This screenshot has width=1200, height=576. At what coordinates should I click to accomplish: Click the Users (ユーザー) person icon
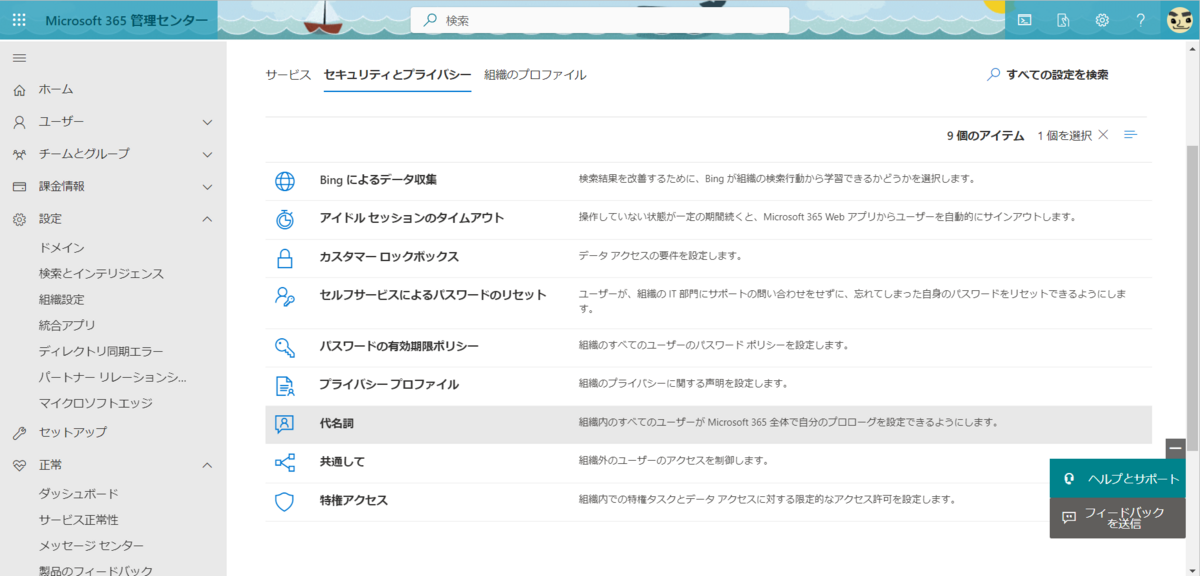(19, 122)
